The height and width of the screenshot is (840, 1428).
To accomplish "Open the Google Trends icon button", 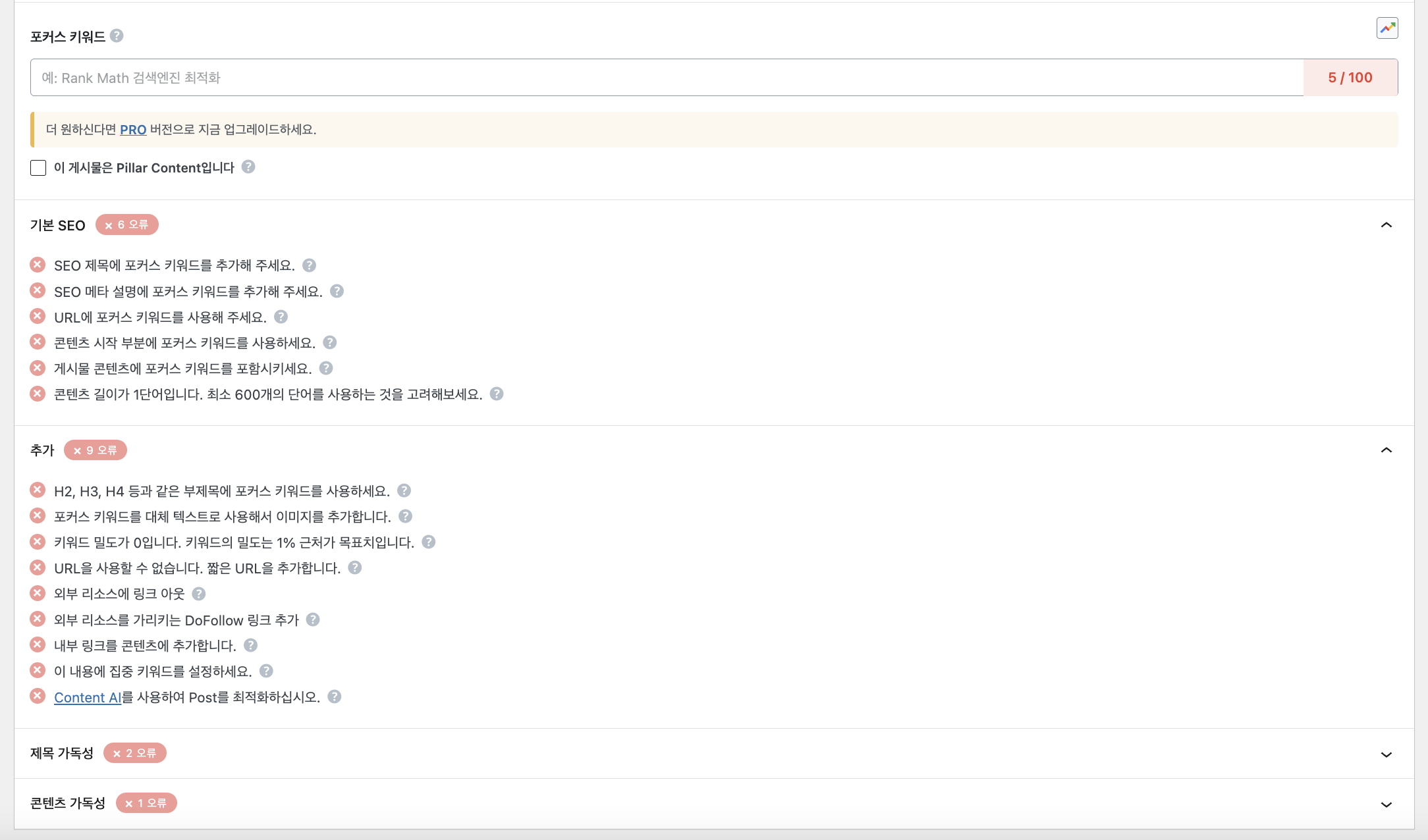I will (x=1387, y=28).
